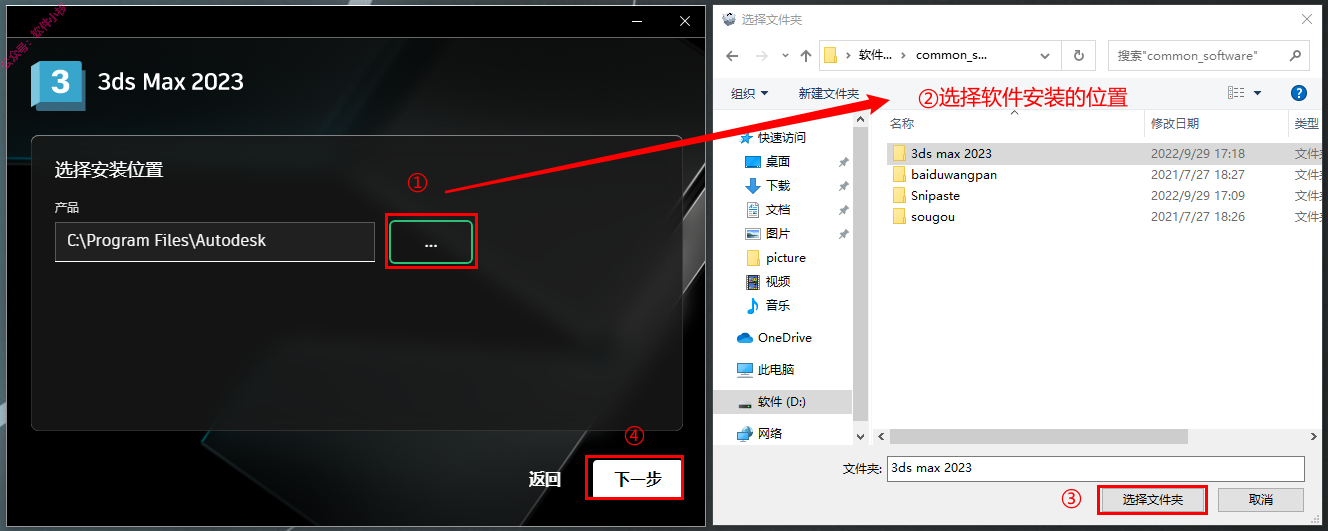Click the pin icon next to 图片
Image resolution: width=1328 pixels, height=531 pixels.
coord(843,234)
